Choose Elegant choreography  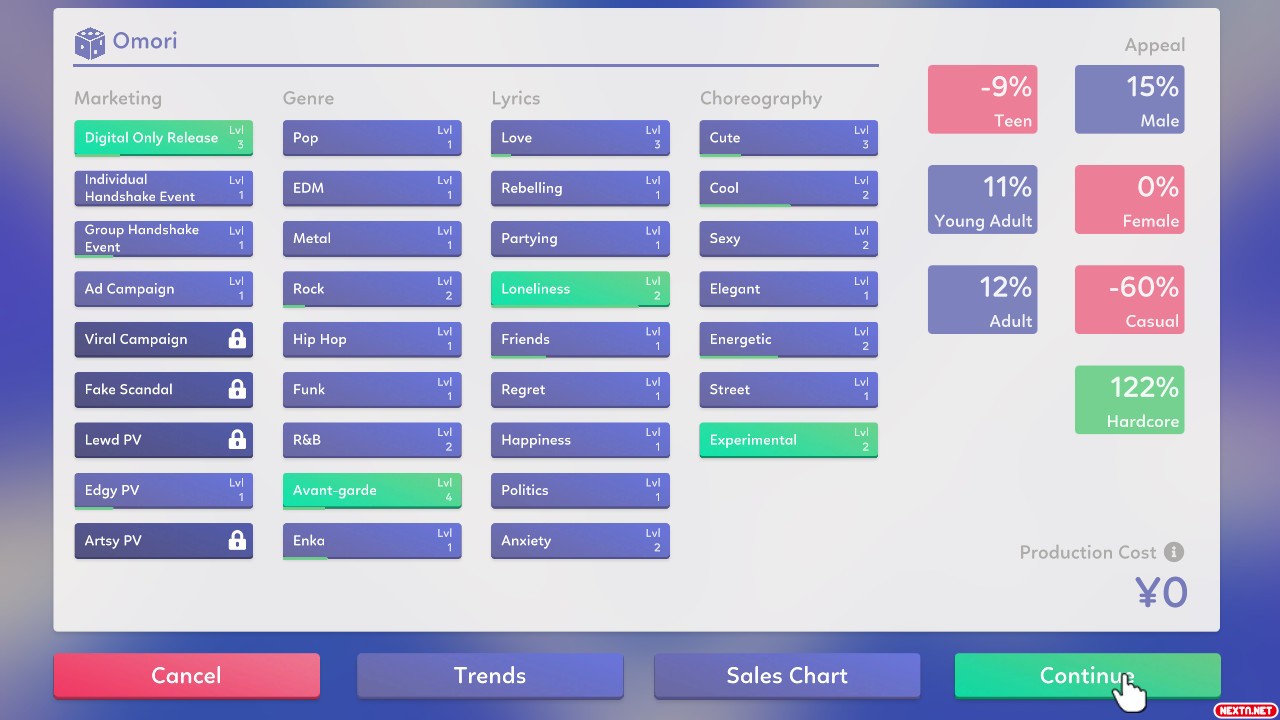tap(789, 289)
